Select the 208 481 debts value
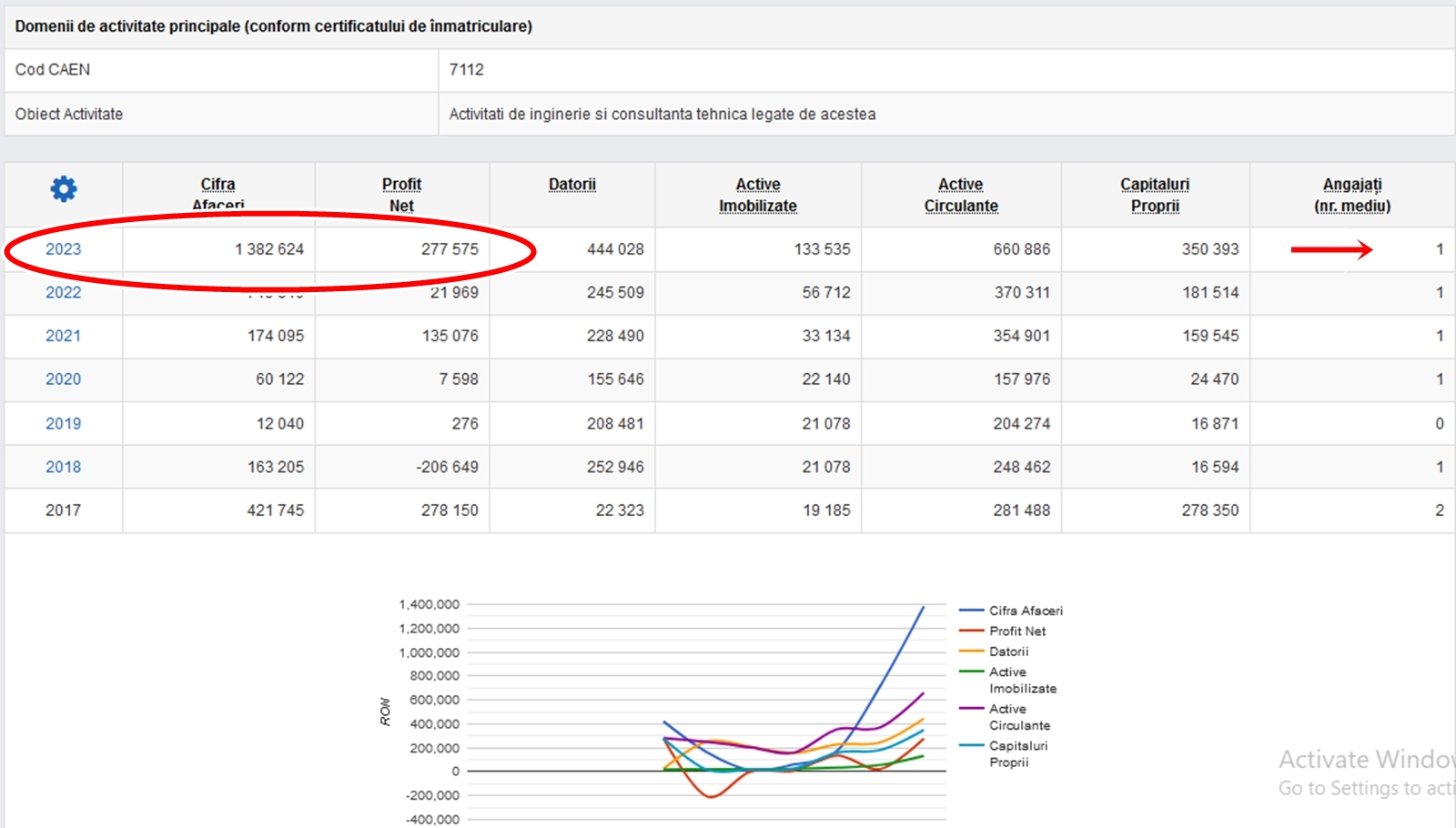The image size is (1456, 828). 615,424
